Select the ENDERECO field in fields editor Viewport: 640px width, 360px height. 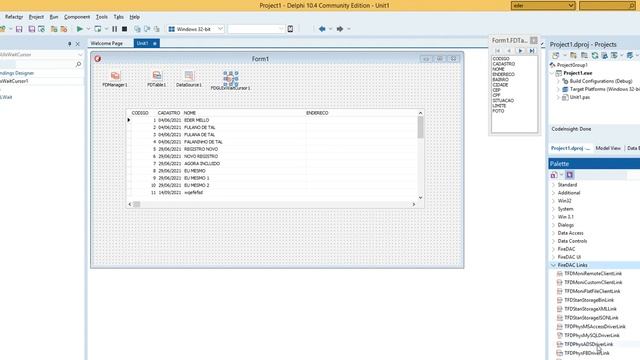(503, 74)
